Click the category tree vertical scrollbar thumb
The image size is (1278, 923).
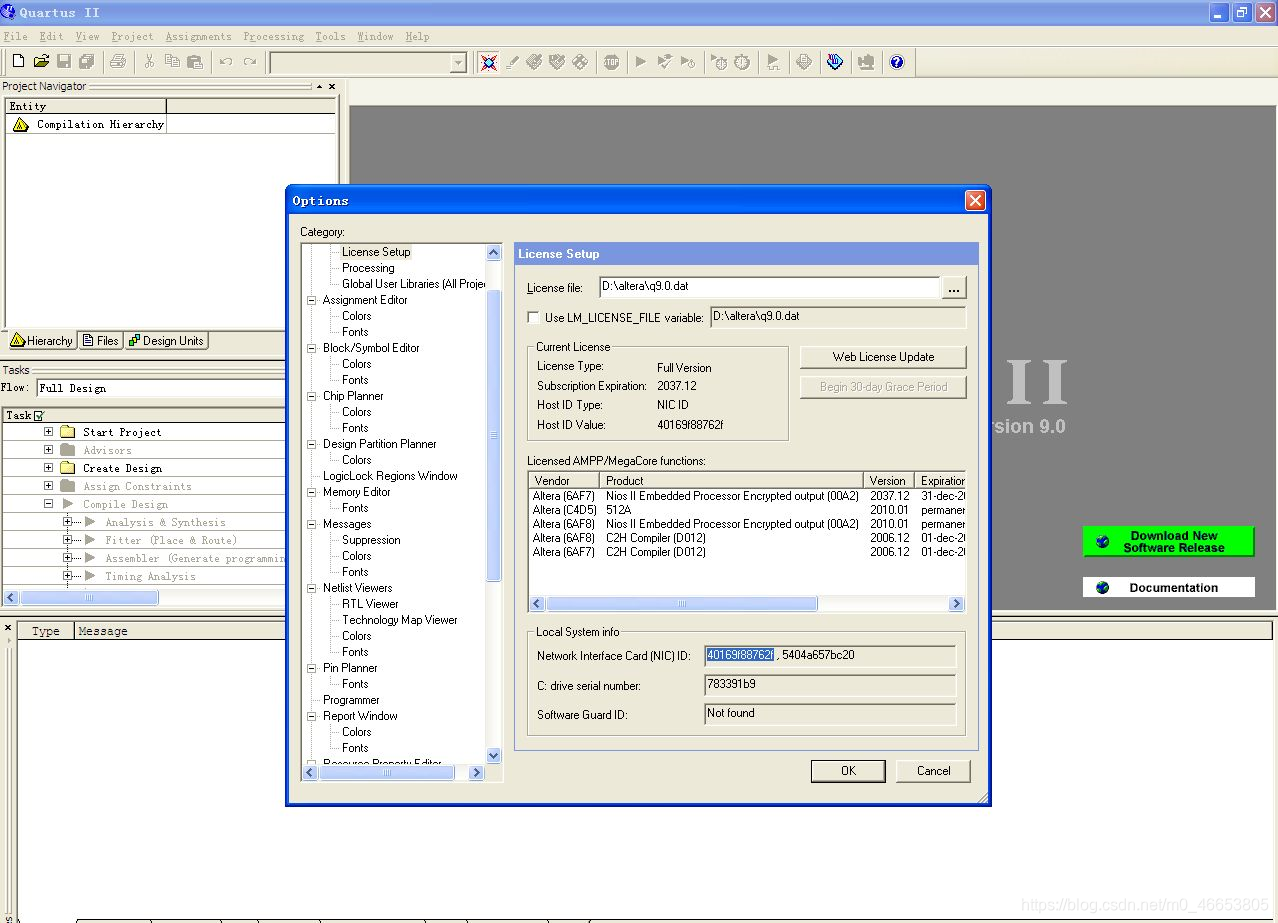pyautogui.click(x=493, y=435)
